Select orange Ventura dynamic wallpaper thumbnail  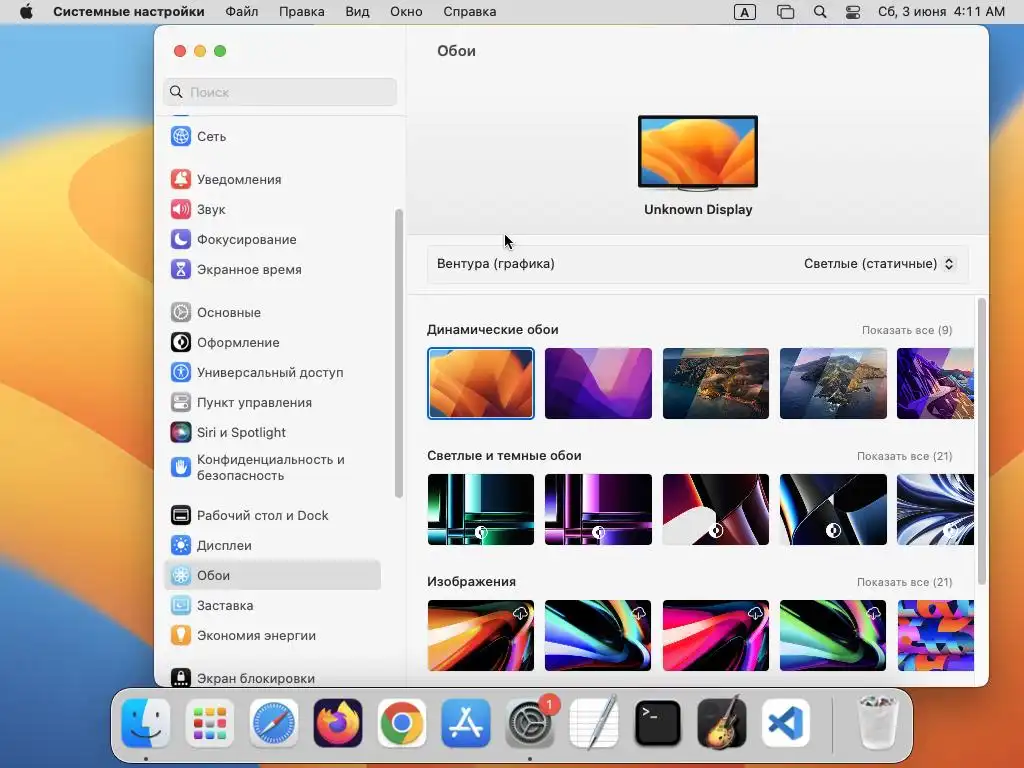(x=481, y=383)
